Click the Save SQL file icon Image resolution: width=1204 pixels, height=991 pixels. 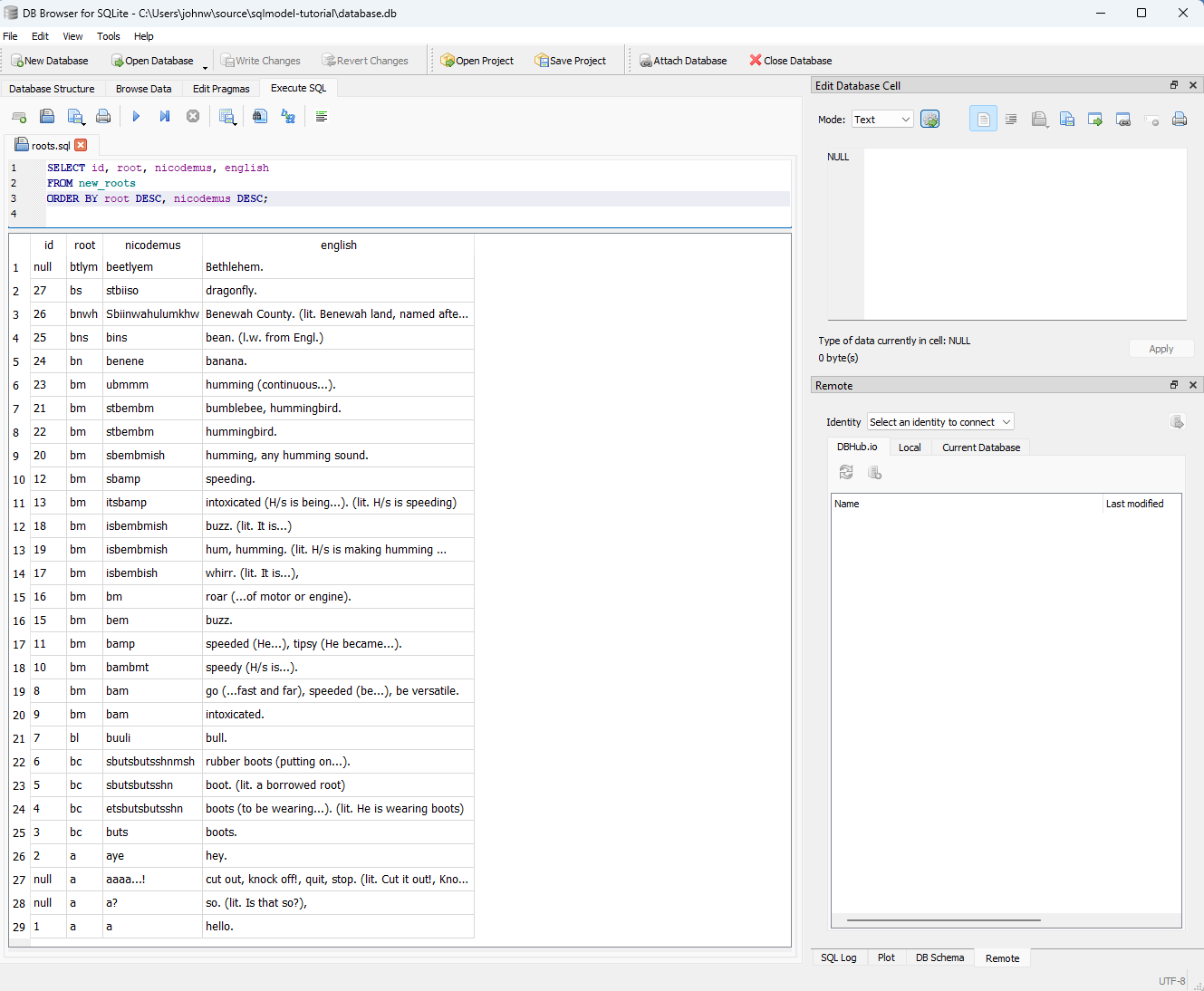[x=76, y=117]
